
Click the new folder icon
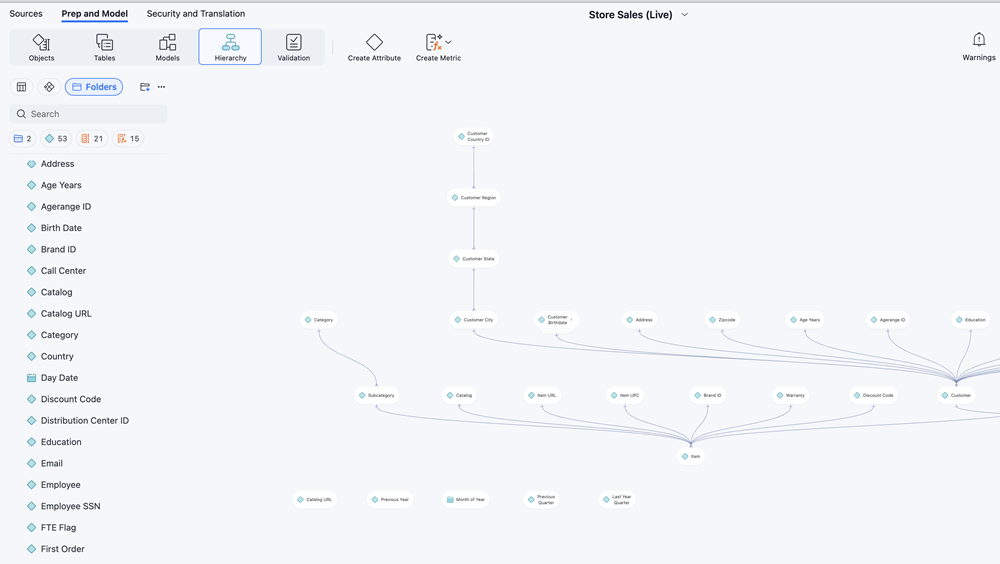[145, 87]
